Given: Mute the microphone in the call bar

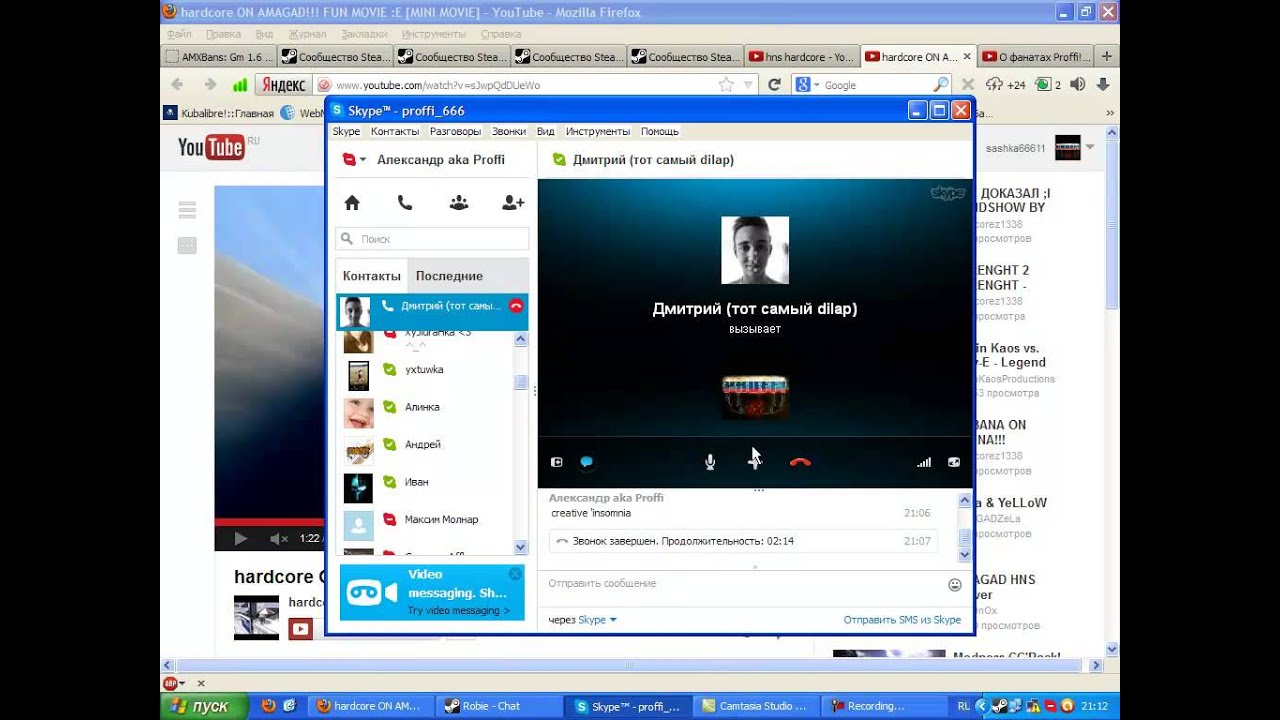Looking at the screenshot, I should (710, 462).
